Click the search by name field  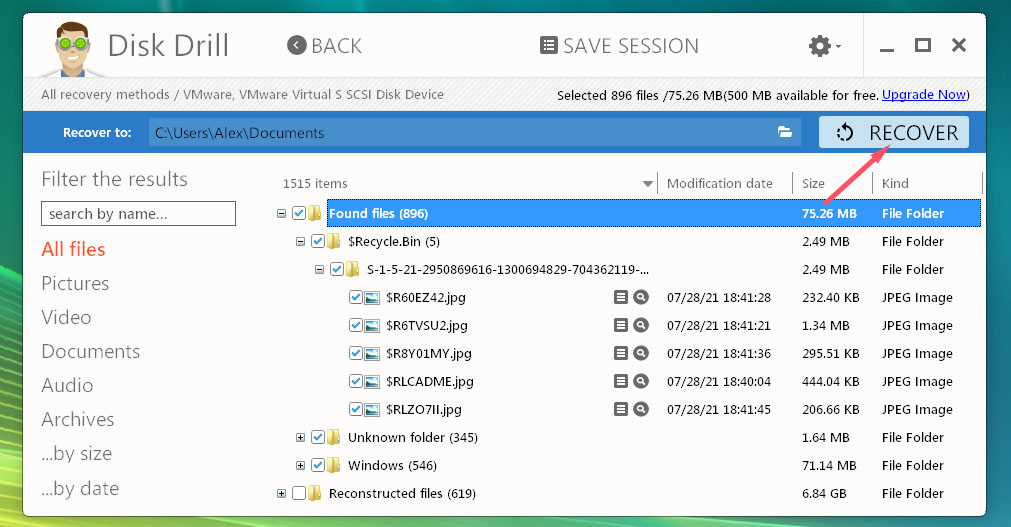[139, 214]
